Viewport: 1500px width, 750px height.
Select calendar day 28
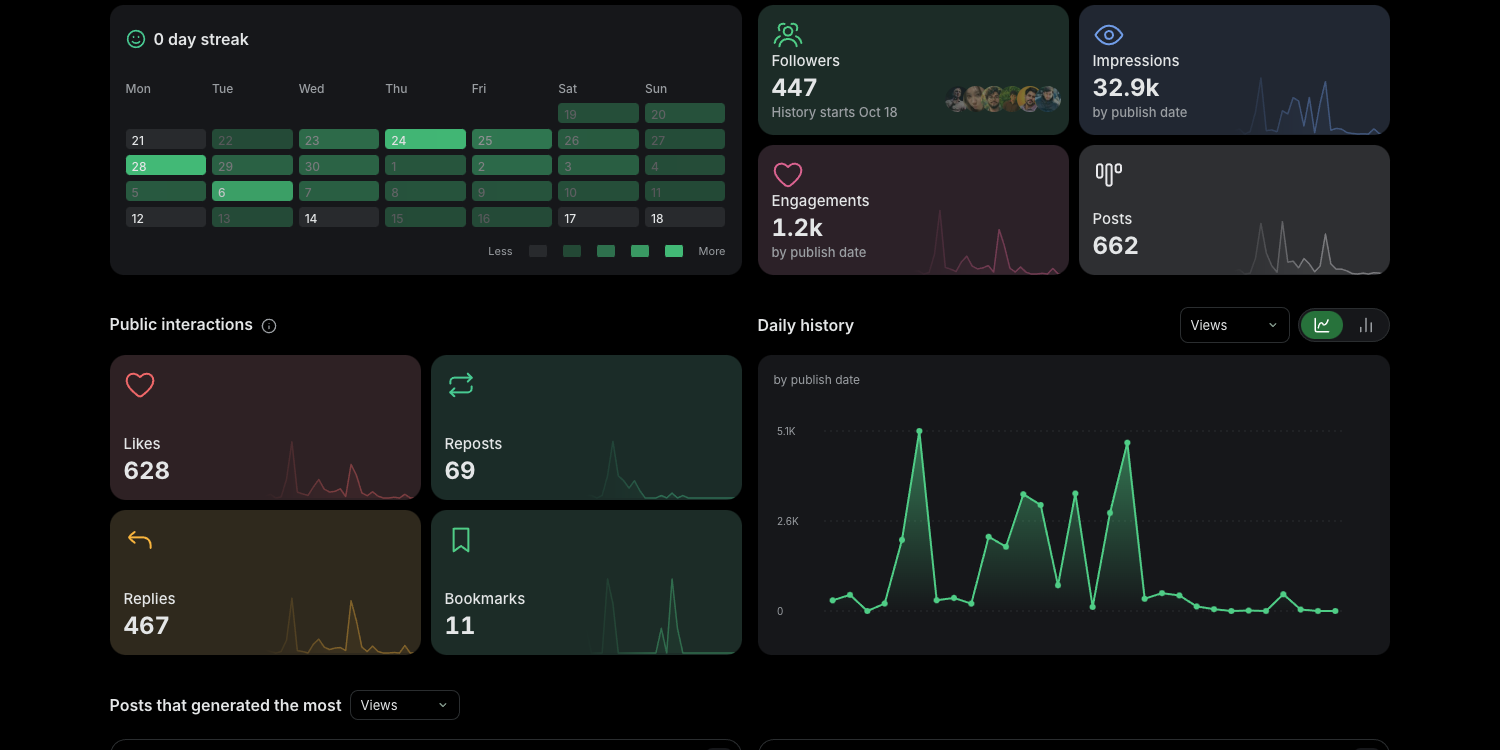click(166, 165)
